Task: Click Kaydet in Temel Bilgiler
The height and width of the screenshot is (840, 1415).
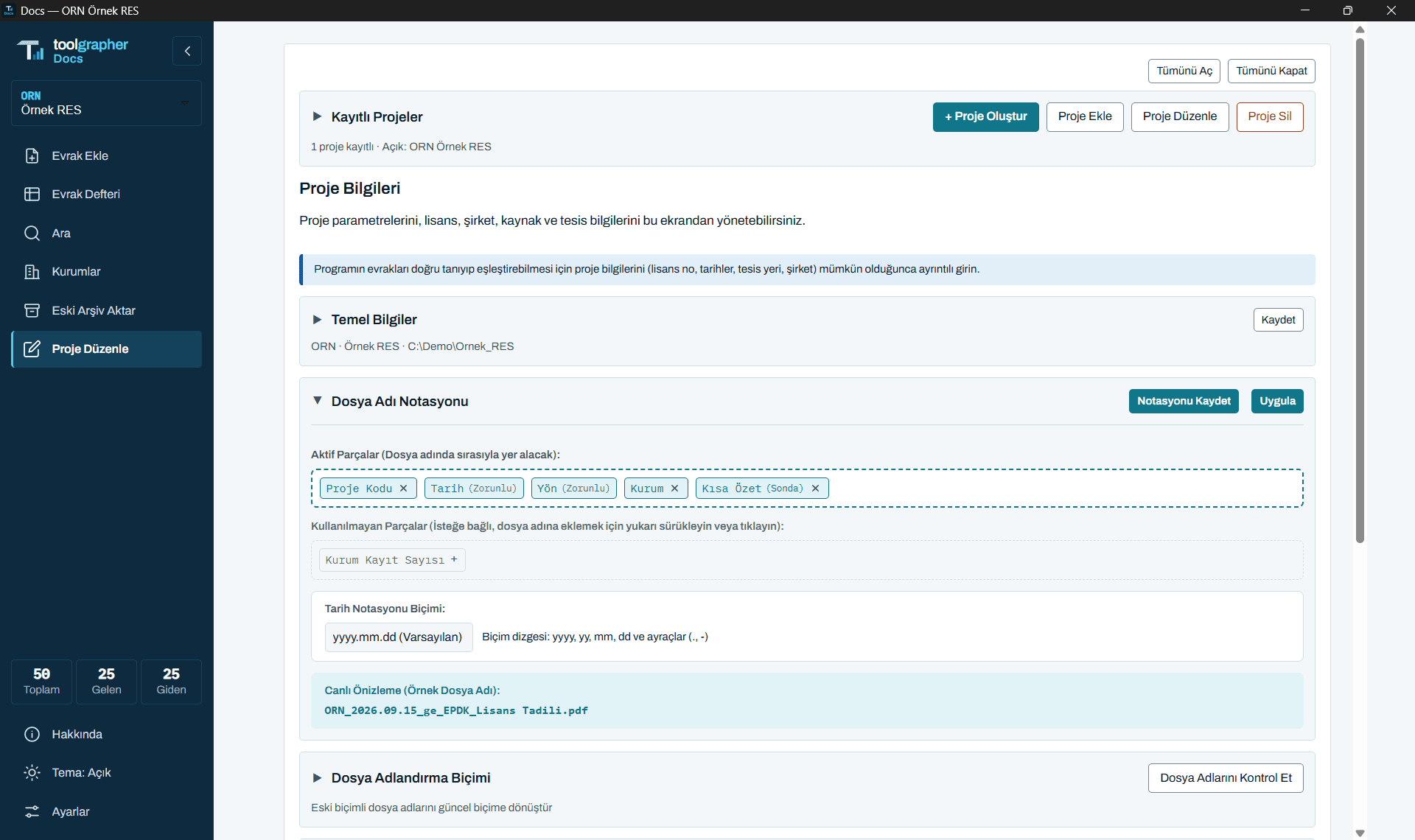Action: 1278,320
